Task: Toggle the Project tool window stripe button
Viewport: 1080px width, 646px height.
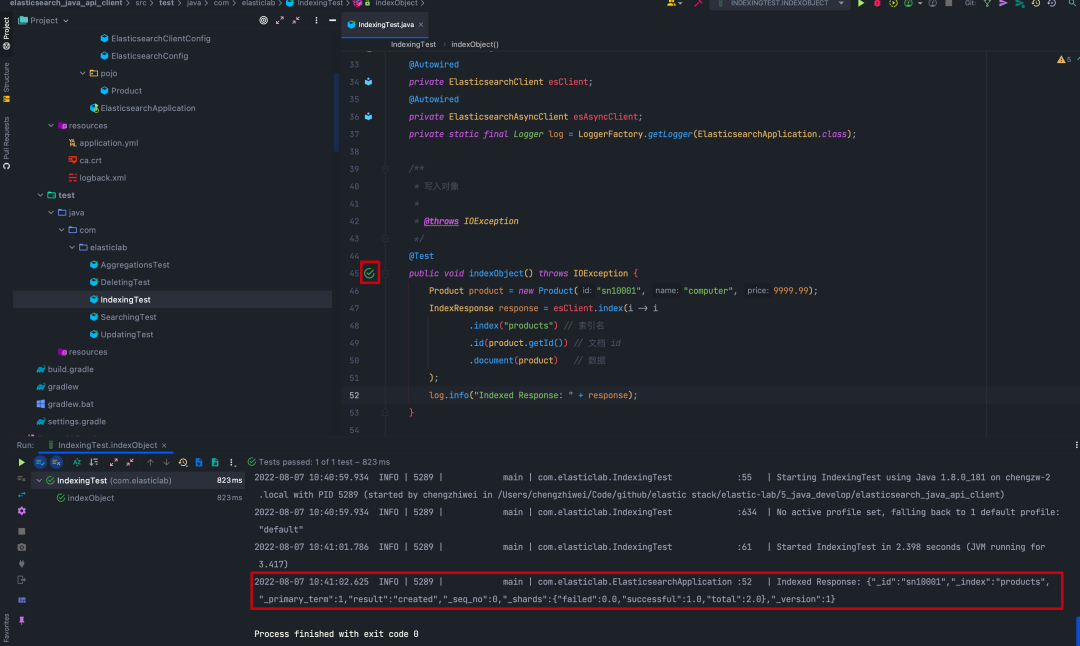Action: coord(6,33)
